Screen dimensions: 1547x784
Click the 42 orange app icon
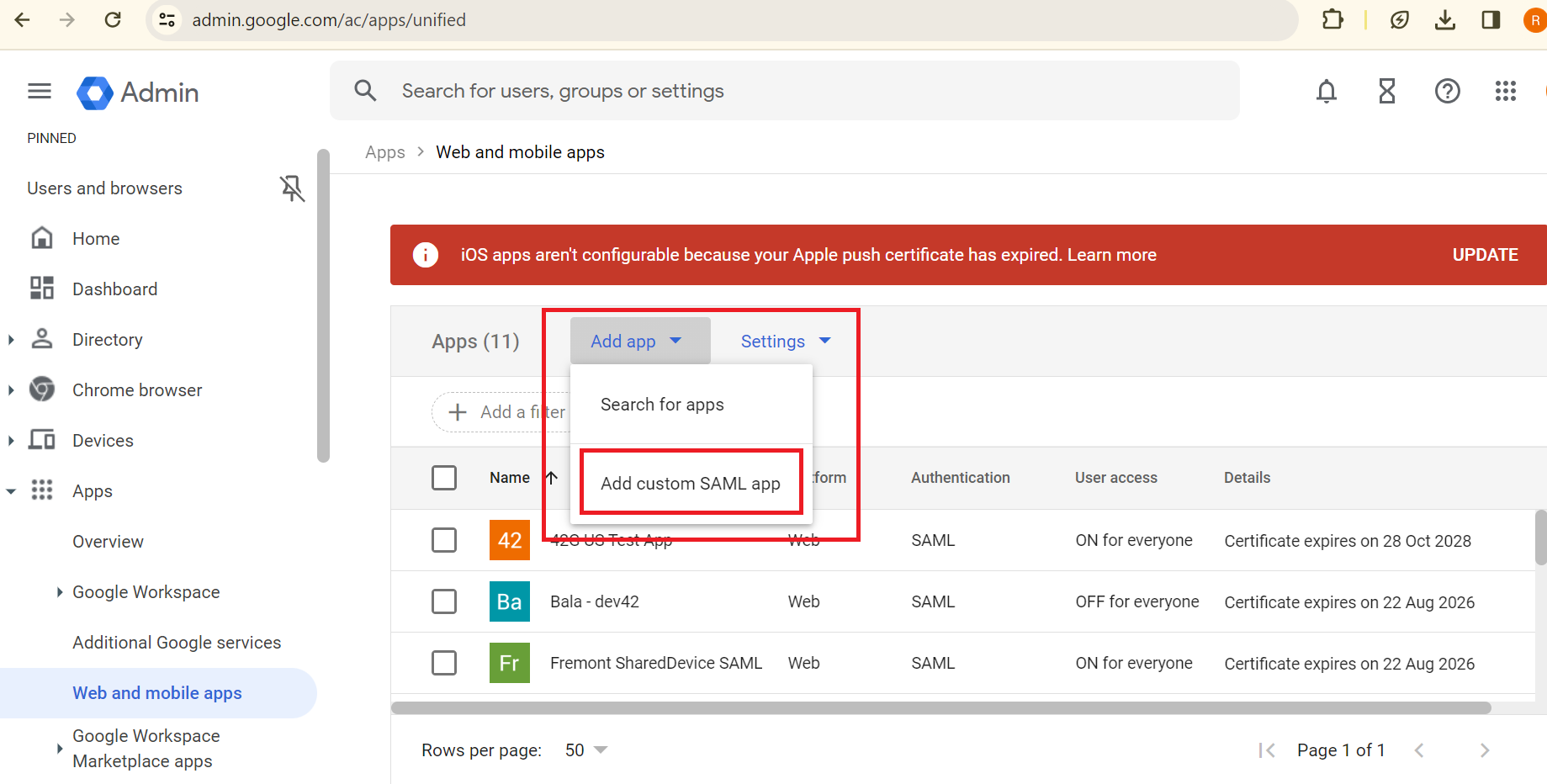(510, 540)
